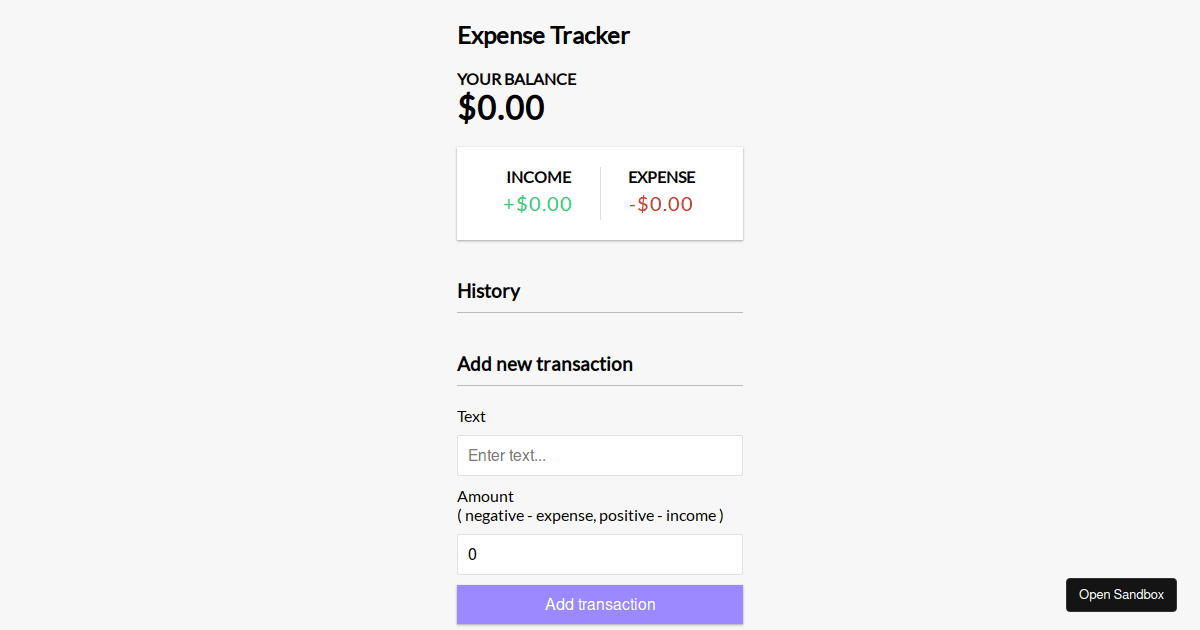This screenshot has width=1200, height=630.
Task: Click the Amount field label
Action: pos(485,496)
